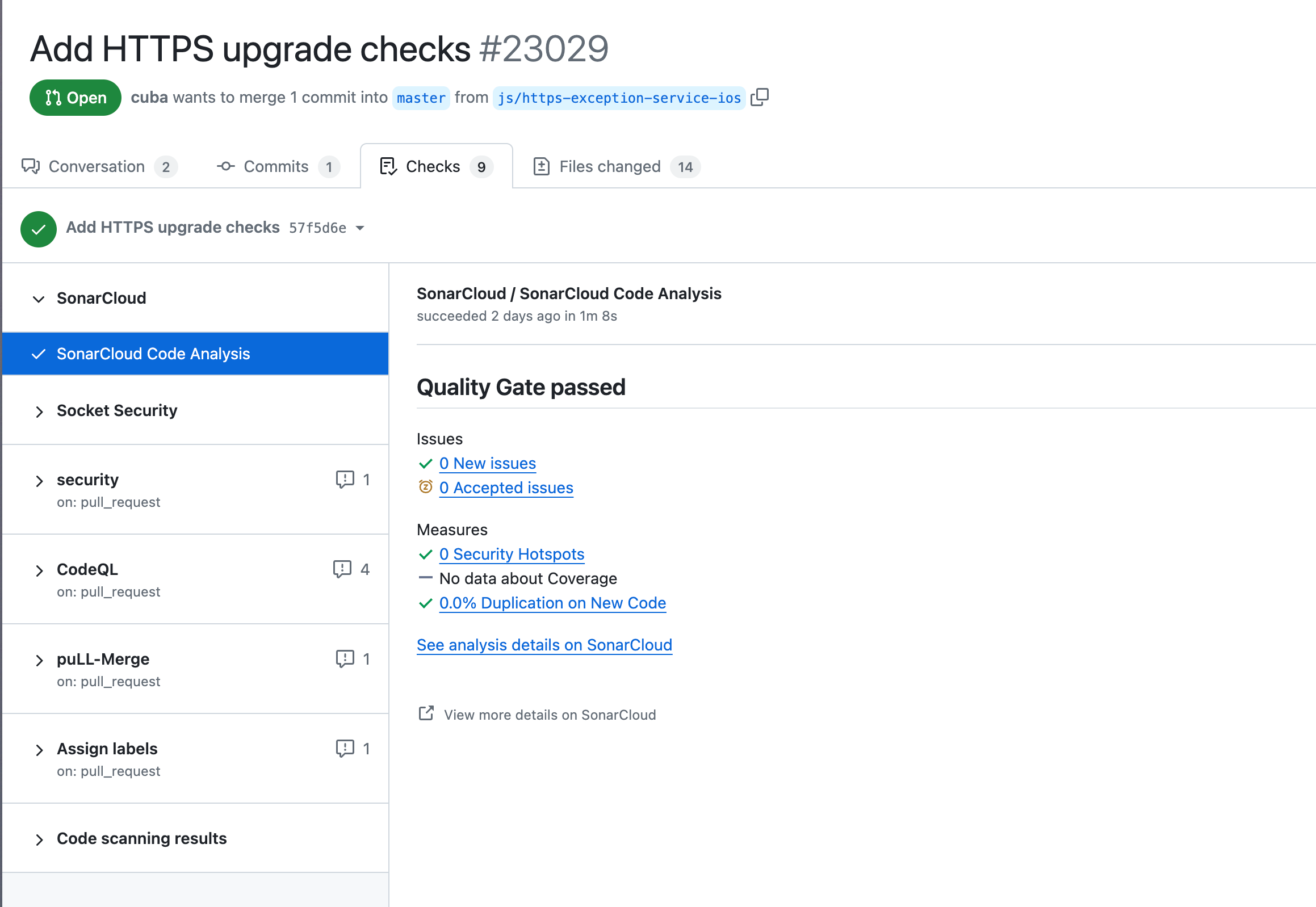Click the Open pull request status badge

pos(75,97)
